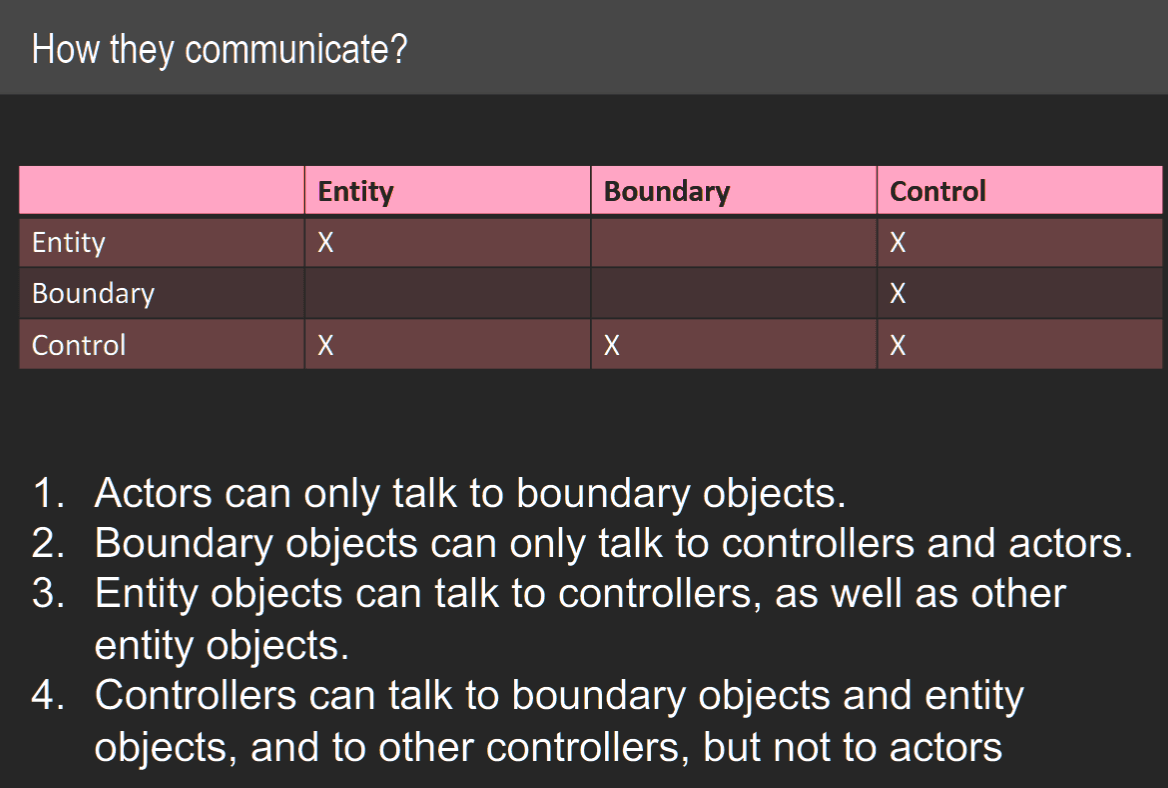1168x788 pixels.
Task: Select the 'Boundary' column header cell
Action: point(734,191)
